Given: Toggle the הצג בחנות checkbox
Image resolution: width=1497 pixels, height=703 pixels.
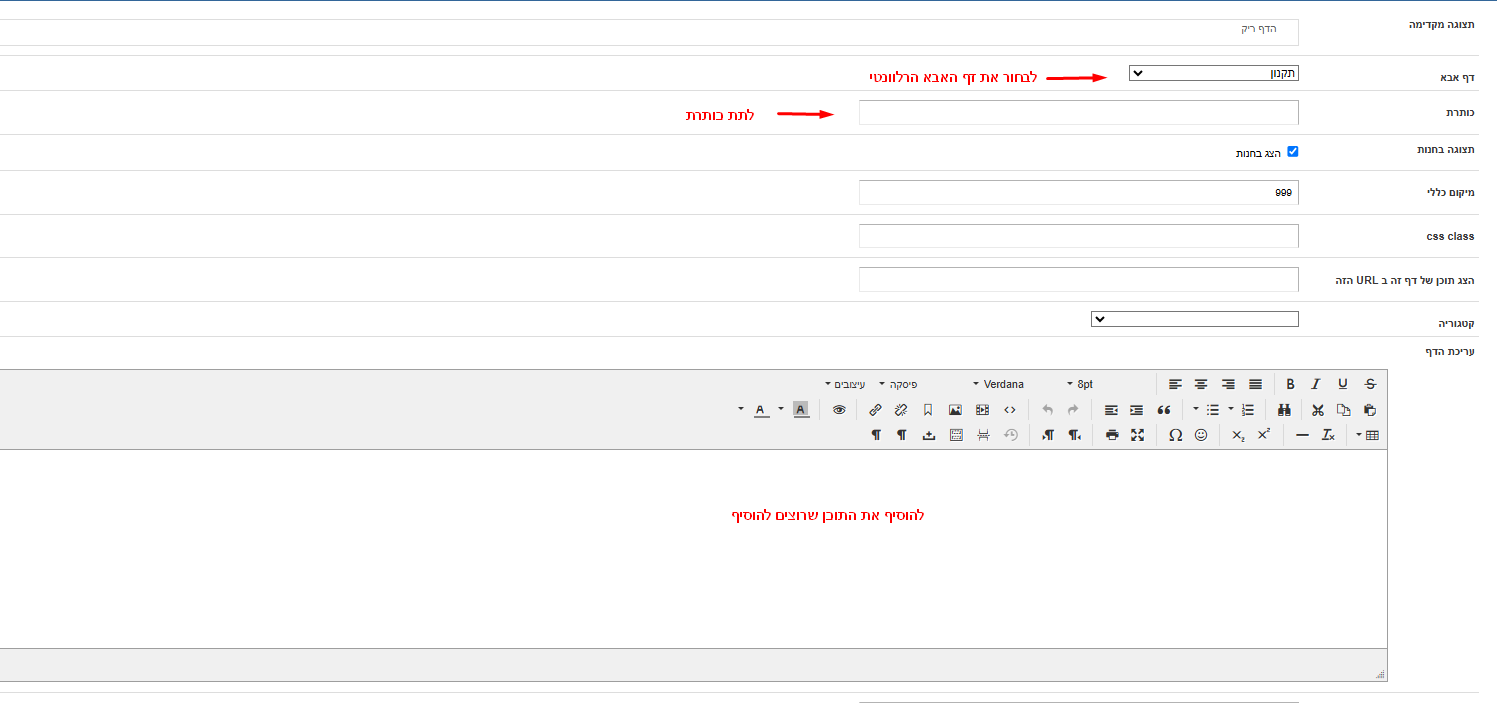Looking at the screenshot, I should 1292,152.
